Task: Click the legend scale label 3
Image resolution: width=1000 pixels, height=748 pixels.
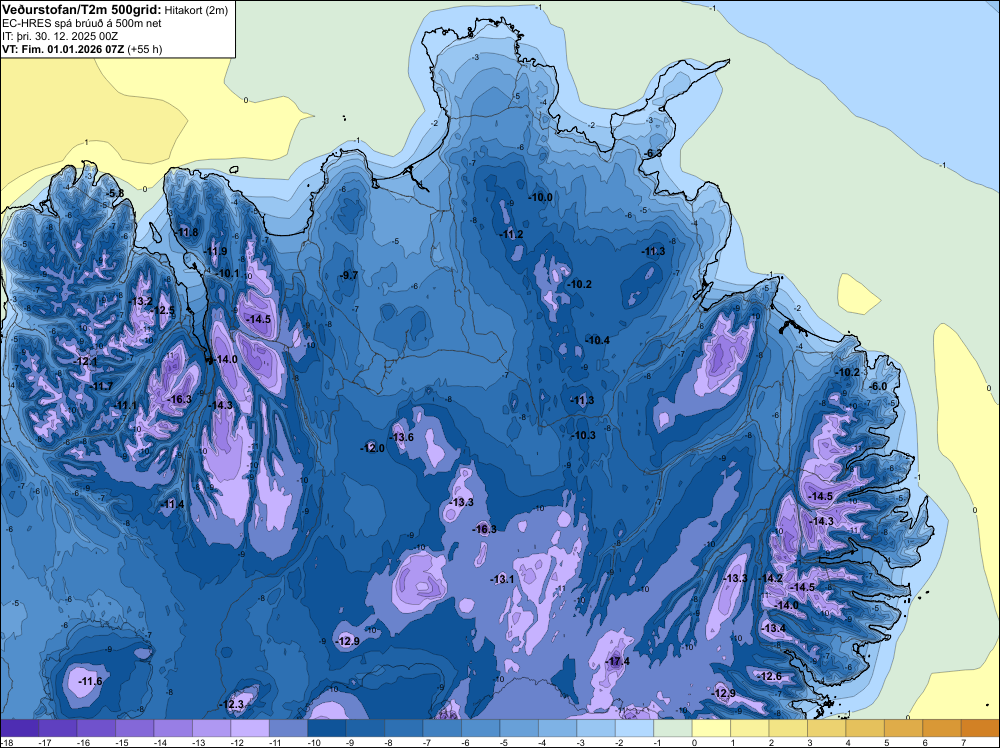Action: (x=809, y=743)
